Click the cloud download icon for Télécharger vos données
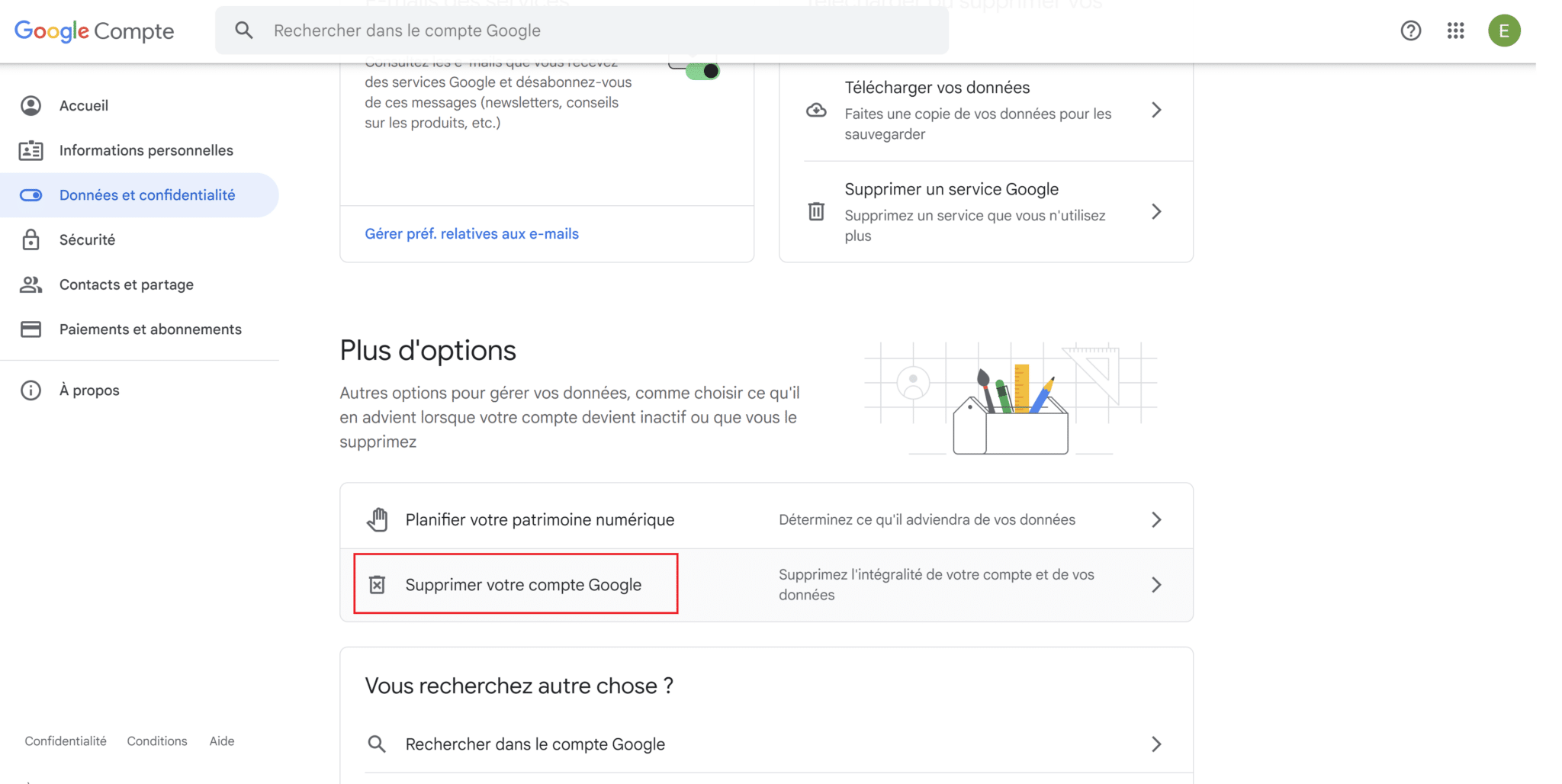 [816, 110]
